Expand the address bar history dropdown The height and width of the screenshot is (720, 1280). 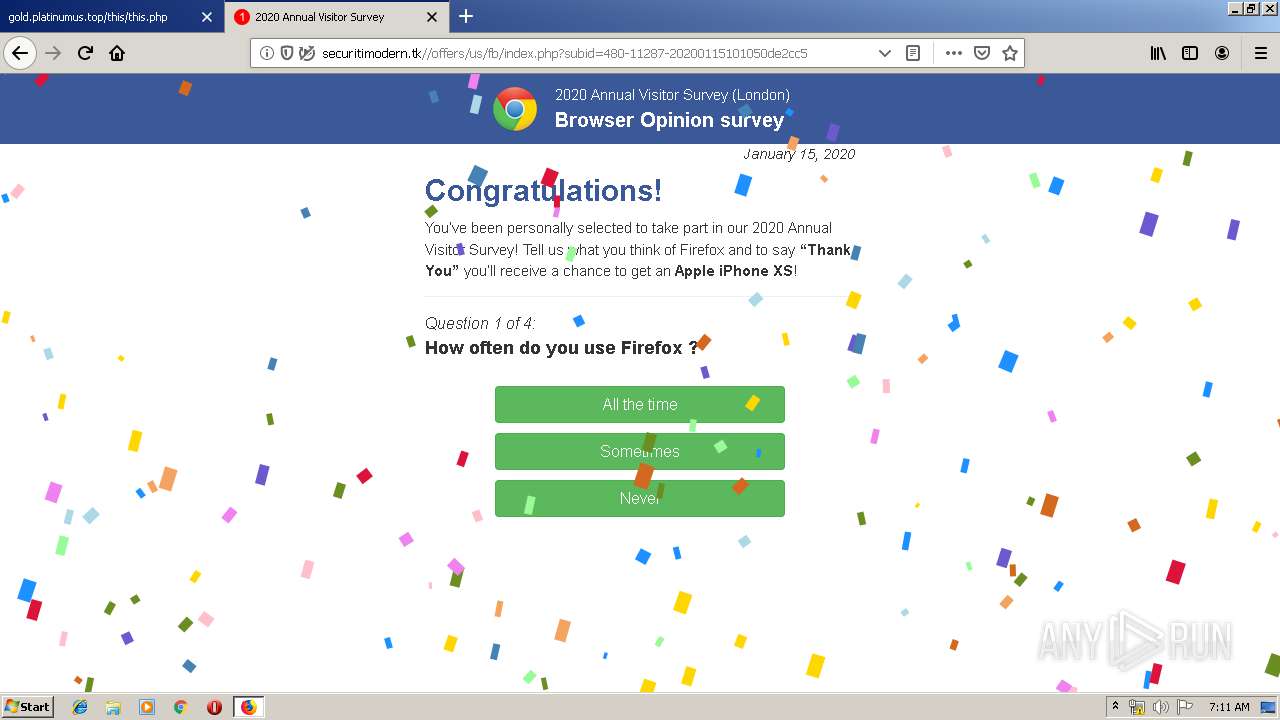(884, 53)
